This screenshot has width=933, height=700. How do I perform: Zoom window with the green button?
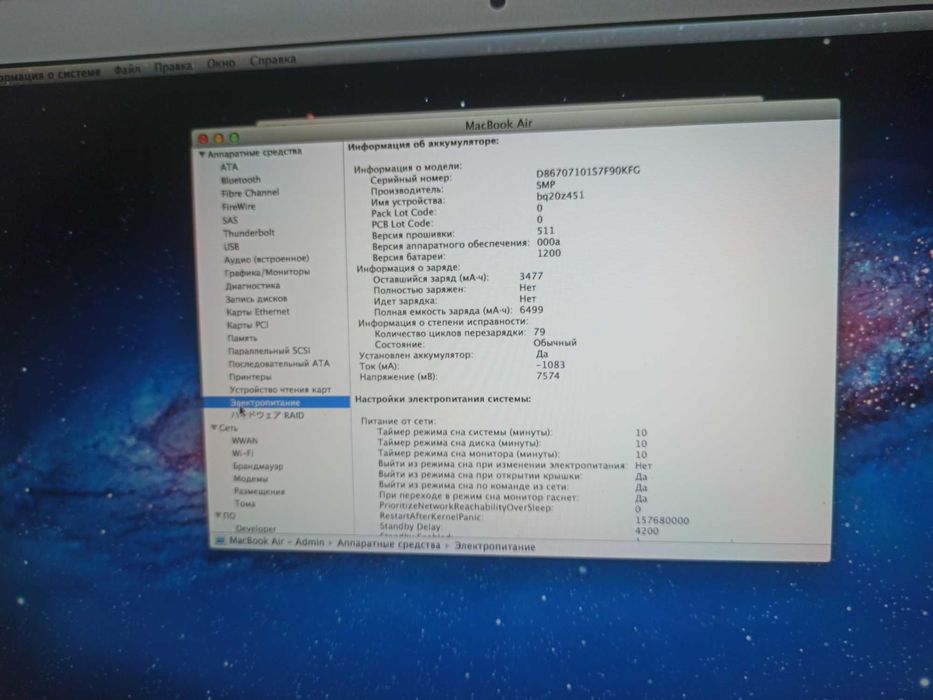click(x=234, y=138)
